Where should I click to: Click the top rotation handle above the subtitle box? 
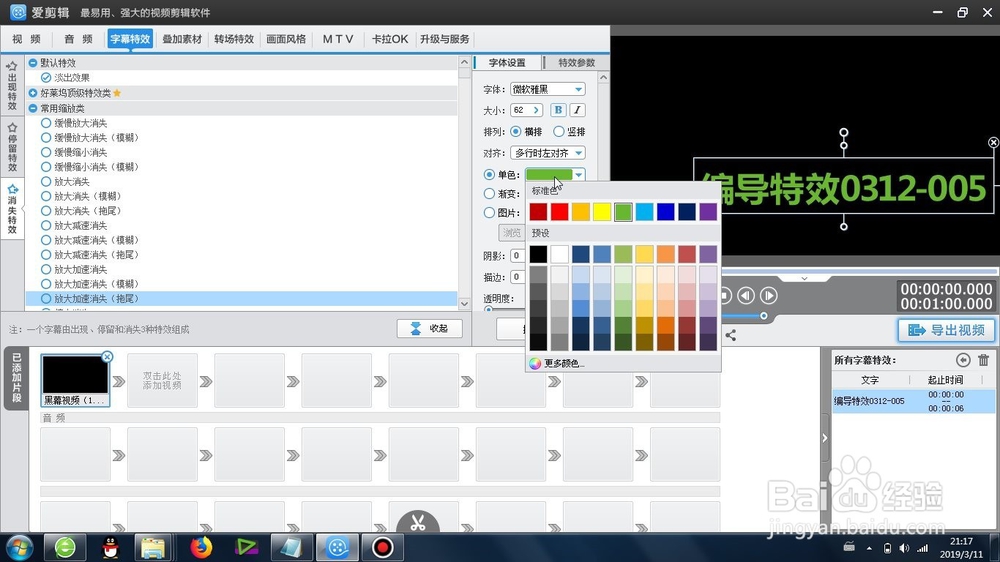point(844,133)
